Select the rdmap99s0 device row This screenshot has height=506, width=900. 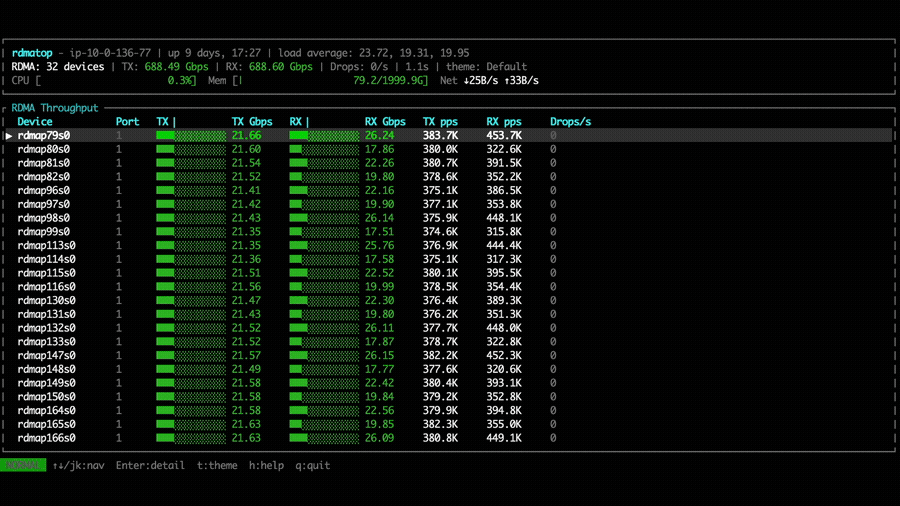pos(448,232)
